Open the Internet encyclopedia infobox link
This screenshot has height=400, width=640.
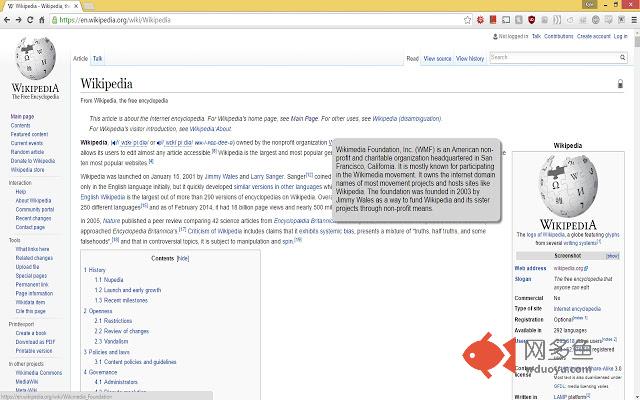pos(577,309)
